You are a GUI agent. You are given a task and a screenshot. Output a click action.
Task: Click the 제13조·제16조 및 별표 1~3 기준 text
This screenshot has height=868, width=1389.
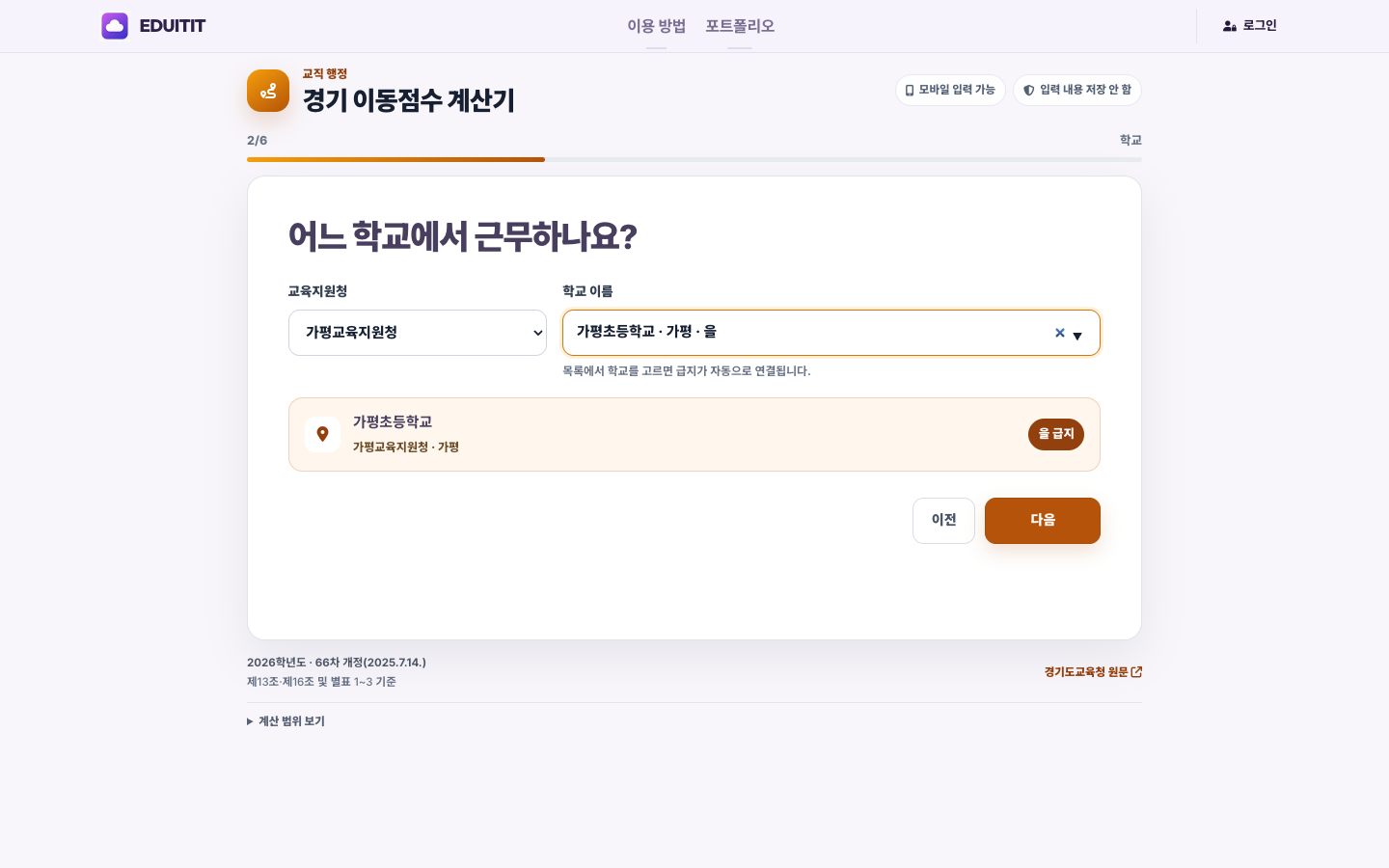[321, 682]
